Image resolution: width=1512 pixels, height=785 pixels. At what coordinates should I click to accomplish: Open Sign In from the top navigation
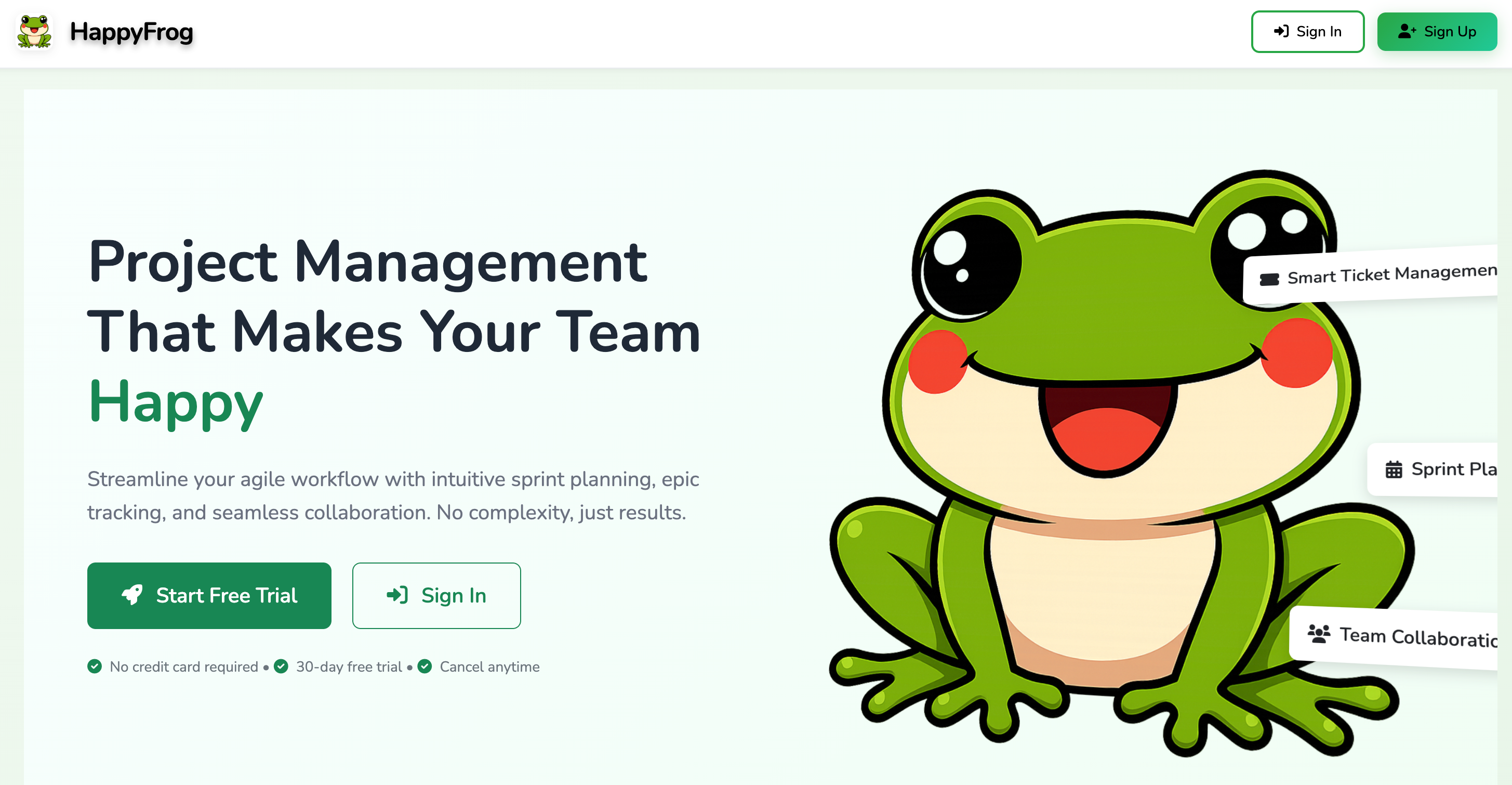click(x=1308, y=32)
